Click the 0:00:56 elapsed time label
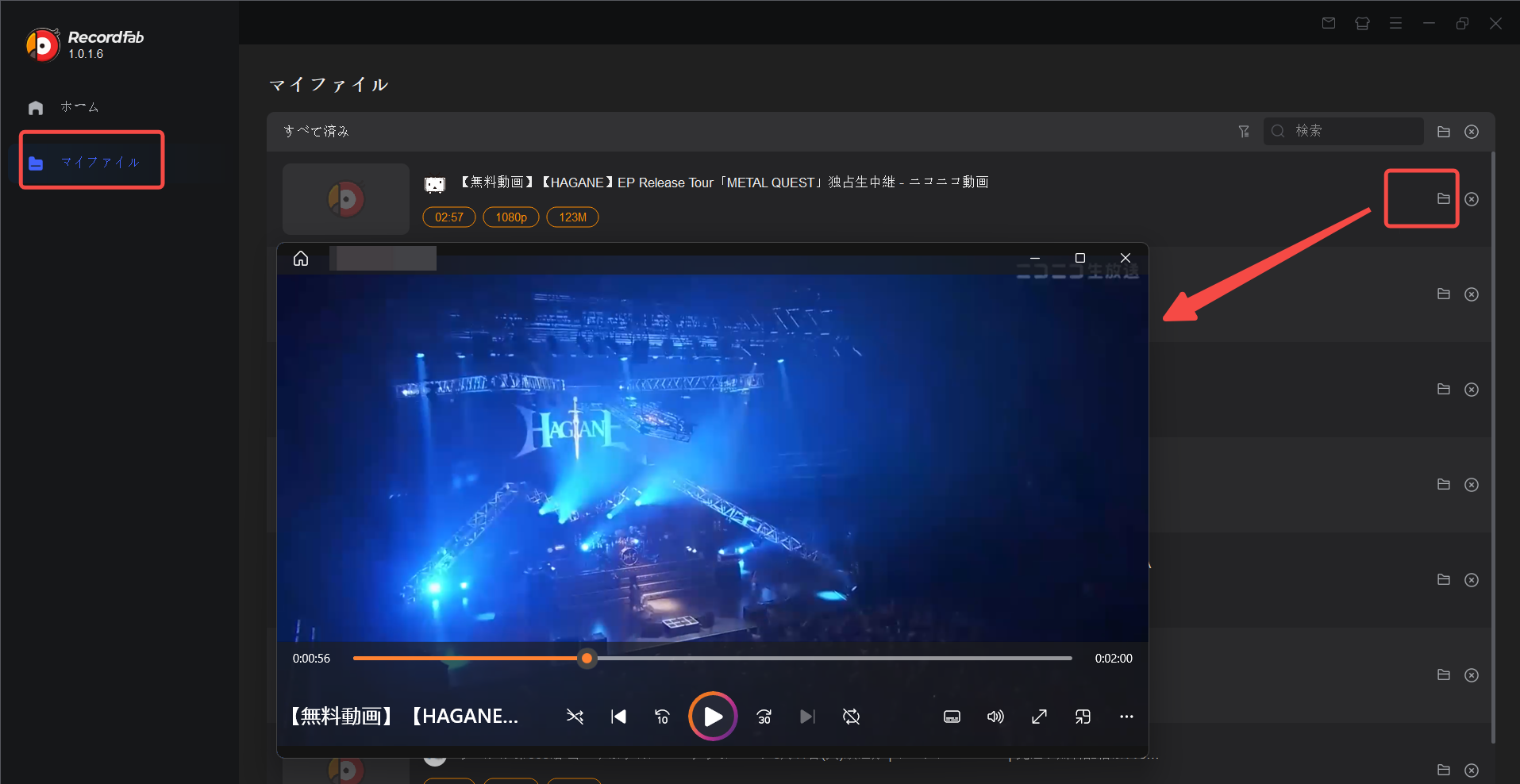The image size is (1520, 784). click(x=311, y=659)
